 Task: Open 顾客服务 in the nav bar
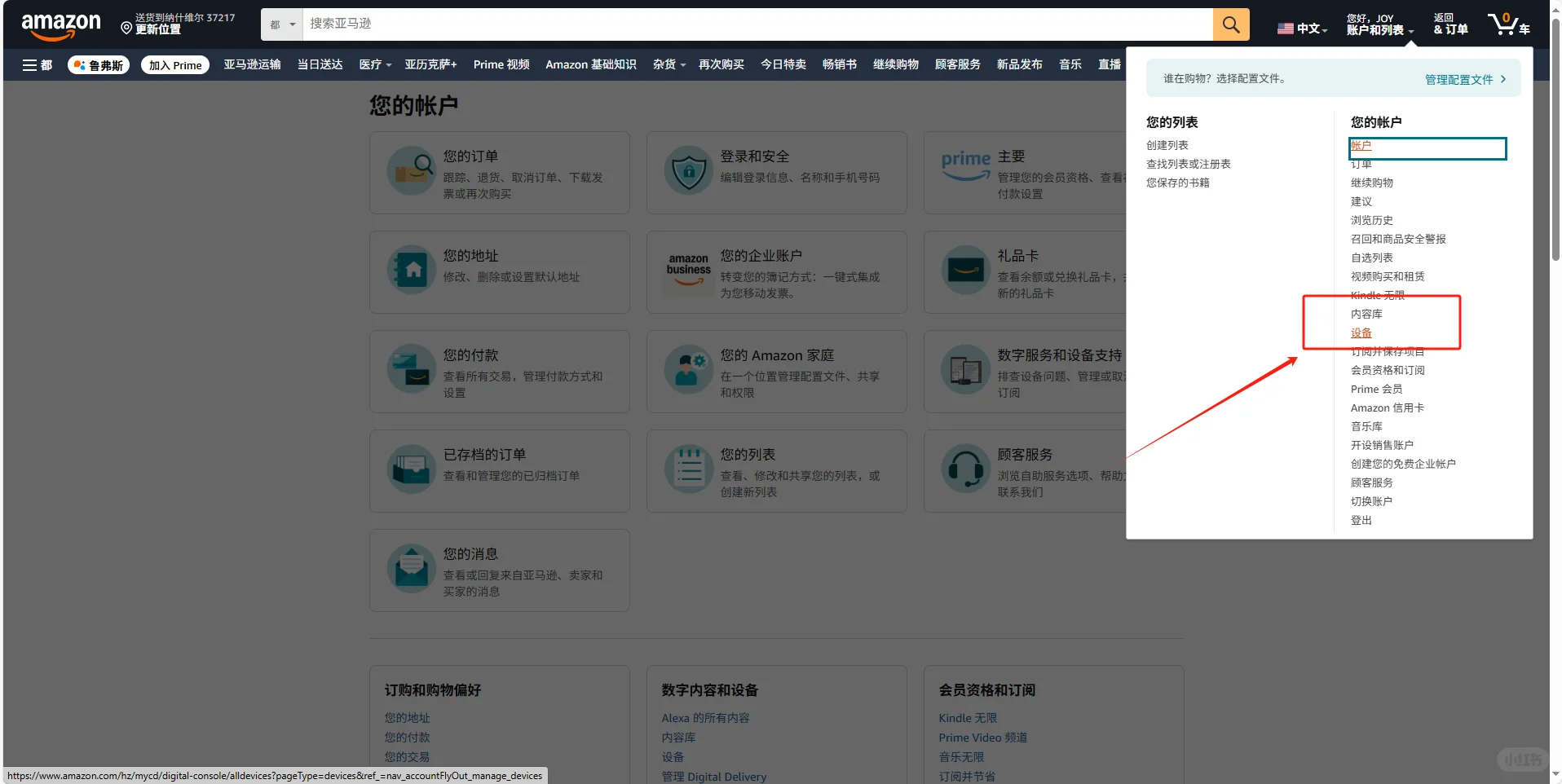tap(958, 65)
